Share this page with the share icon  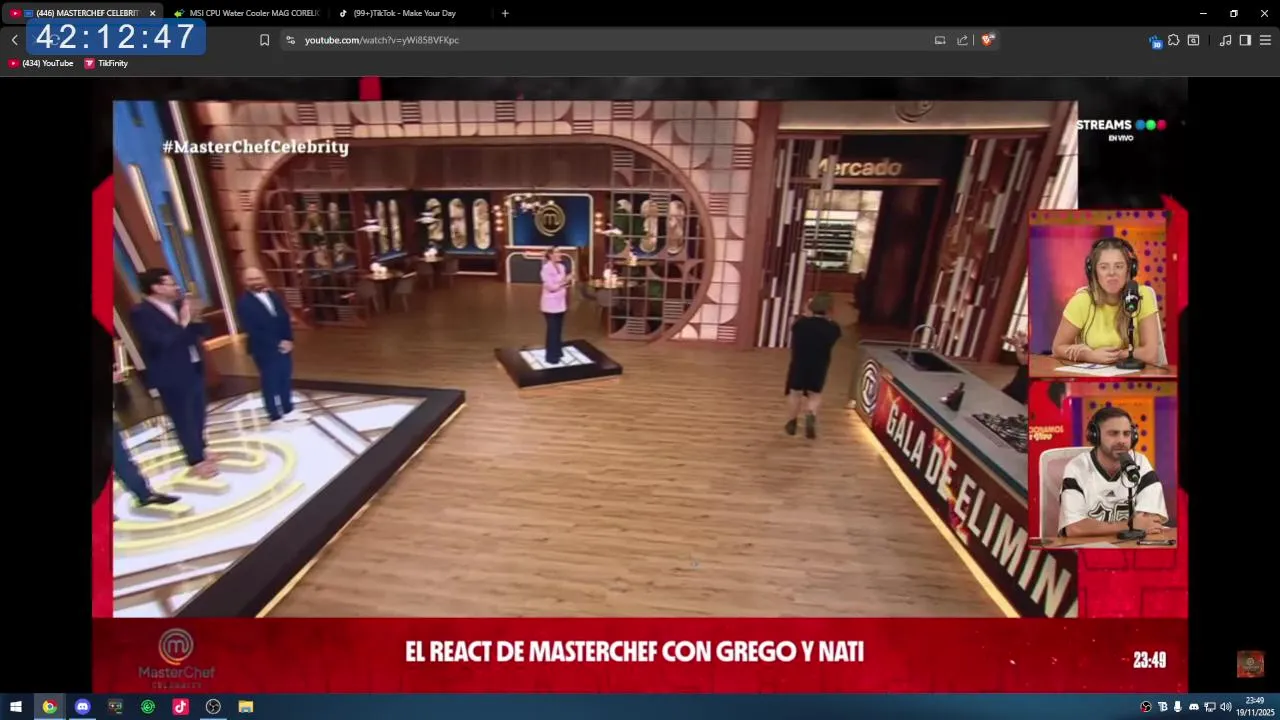(x=962, y=40)
